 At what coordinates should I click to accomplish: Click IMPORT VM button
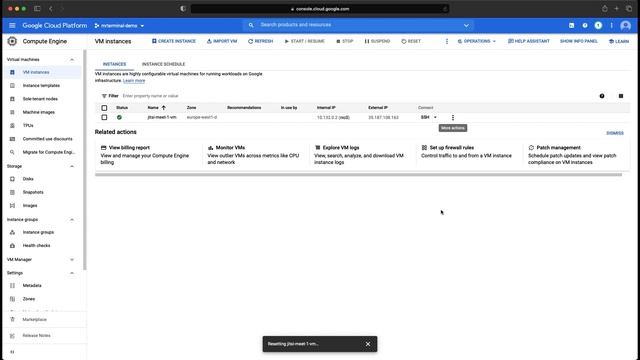tap(222, 41)
